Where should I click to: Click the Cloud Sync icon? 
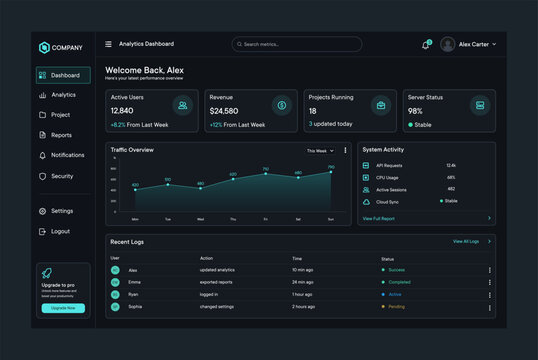point(366,202)
